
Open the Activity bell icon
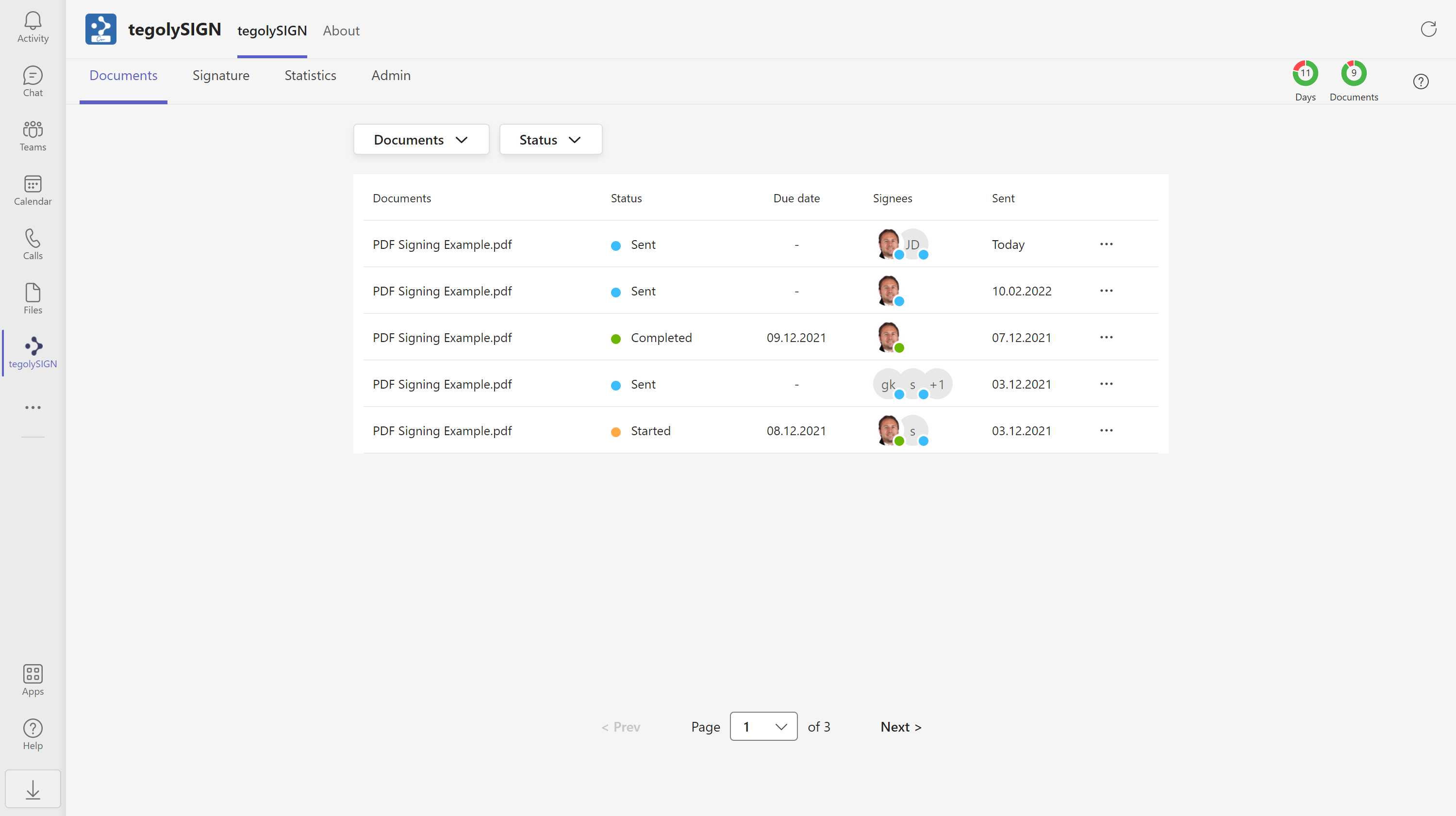click(33, 27)
